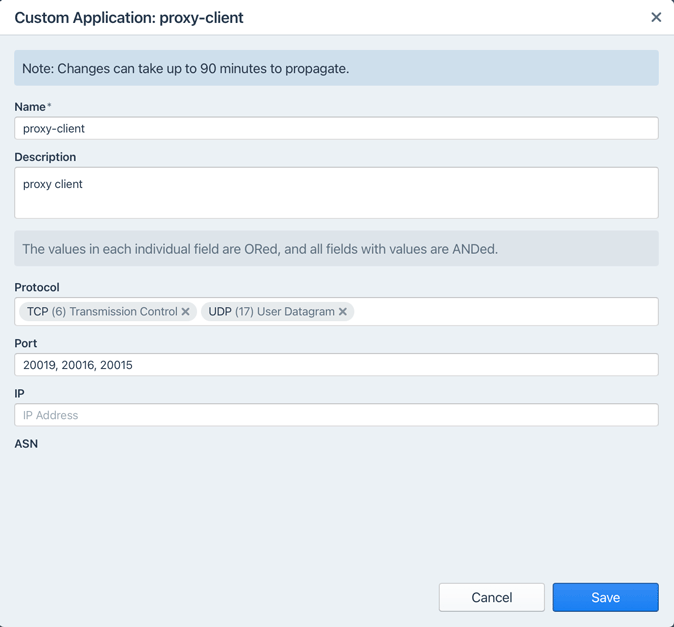Save the custom application

(x=605, y=597)
